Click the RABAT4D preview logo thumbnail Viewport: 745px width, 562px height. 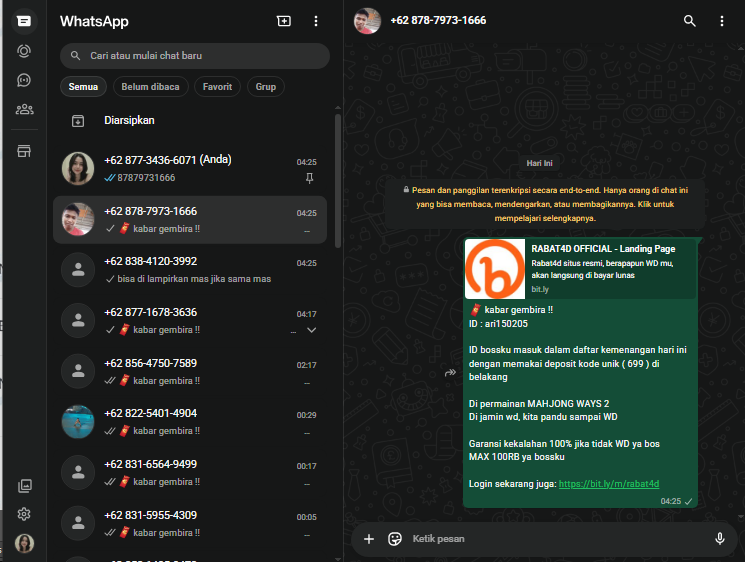pos(495,269)
